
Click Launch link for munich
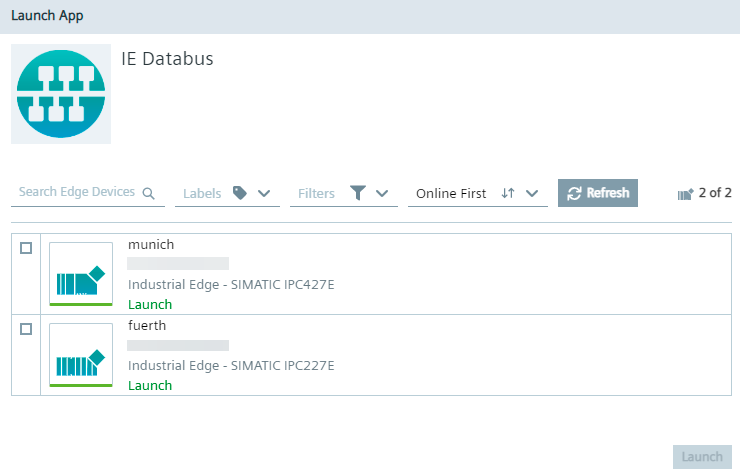click(150, 305)
